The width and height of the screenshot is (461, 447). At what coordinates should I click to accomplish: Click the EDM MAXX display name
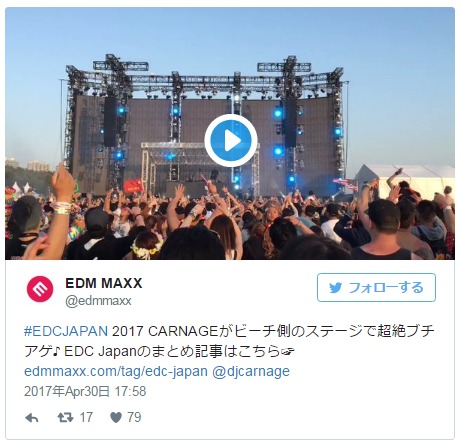pos(104,283)
